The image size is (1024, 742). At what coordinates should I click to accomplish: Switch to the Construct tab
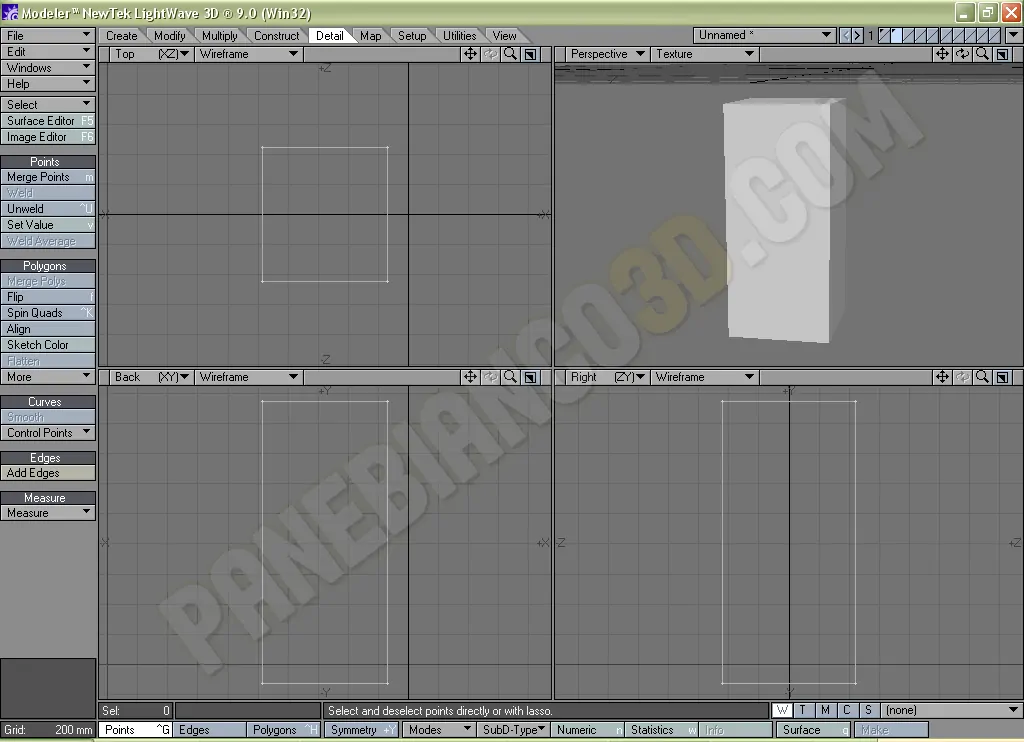point(277,36)
